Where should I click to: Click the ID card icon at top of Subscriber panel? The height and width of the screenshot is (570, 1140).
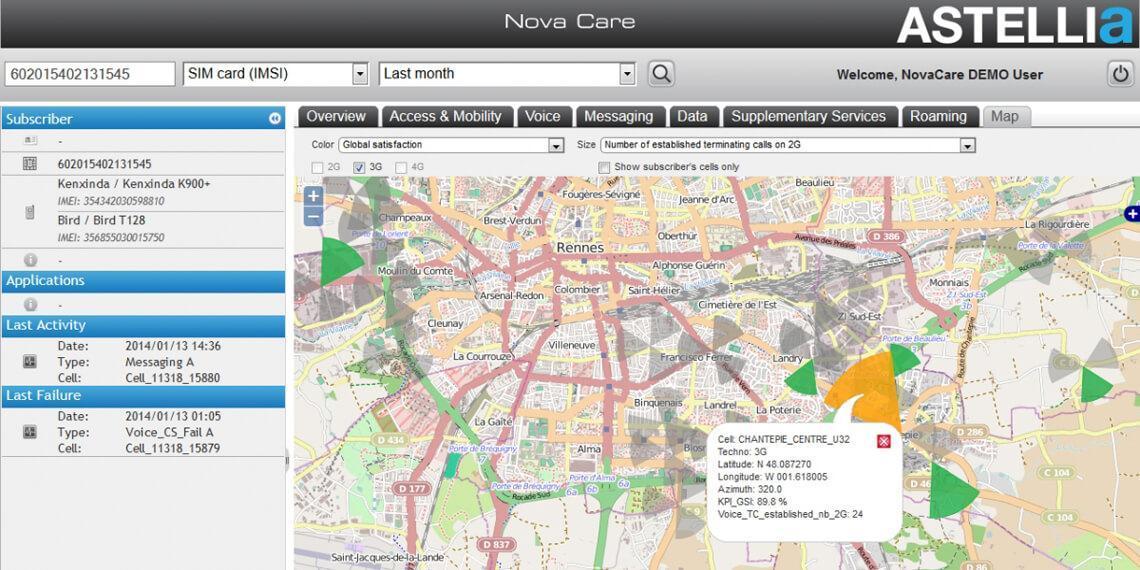coord(30,140)
